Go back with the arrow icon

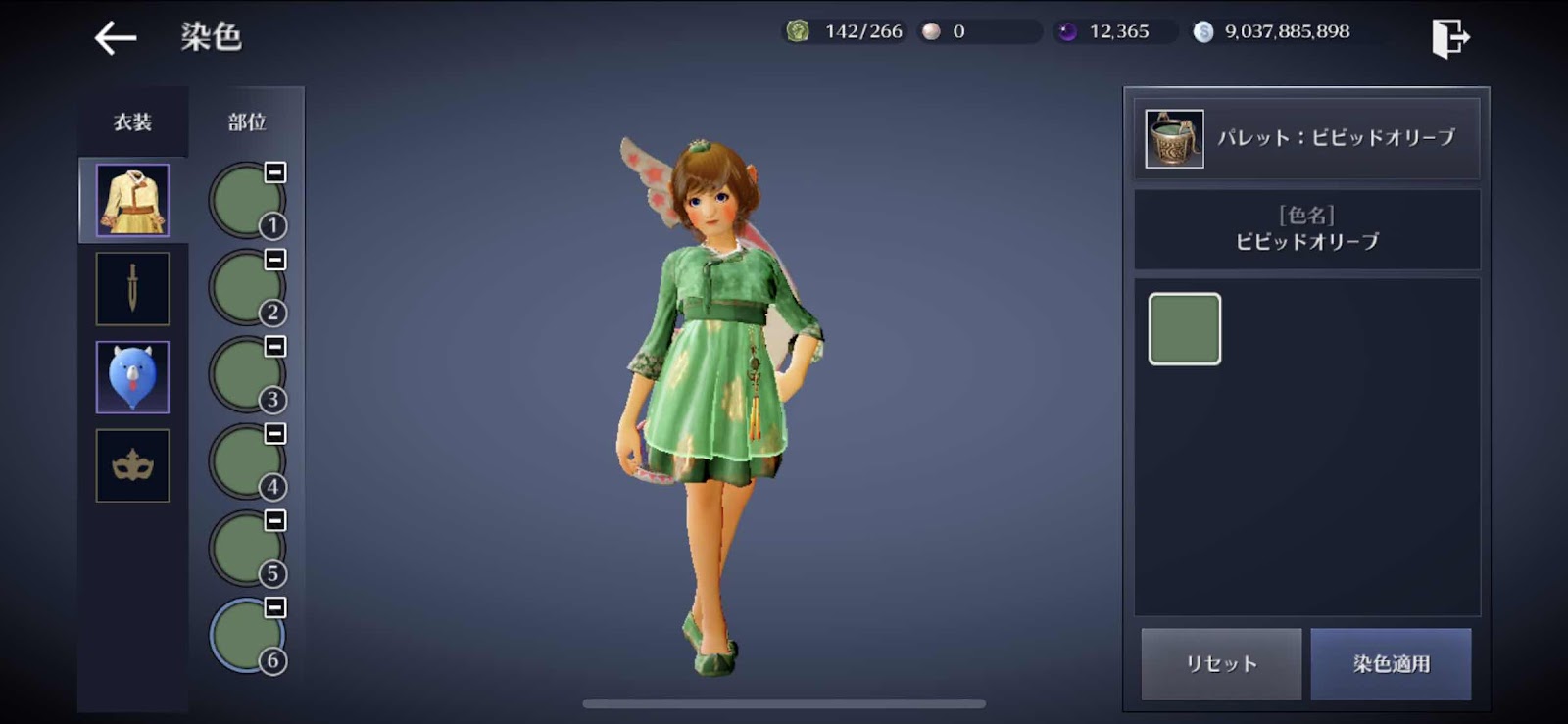[x=115, y=38]
